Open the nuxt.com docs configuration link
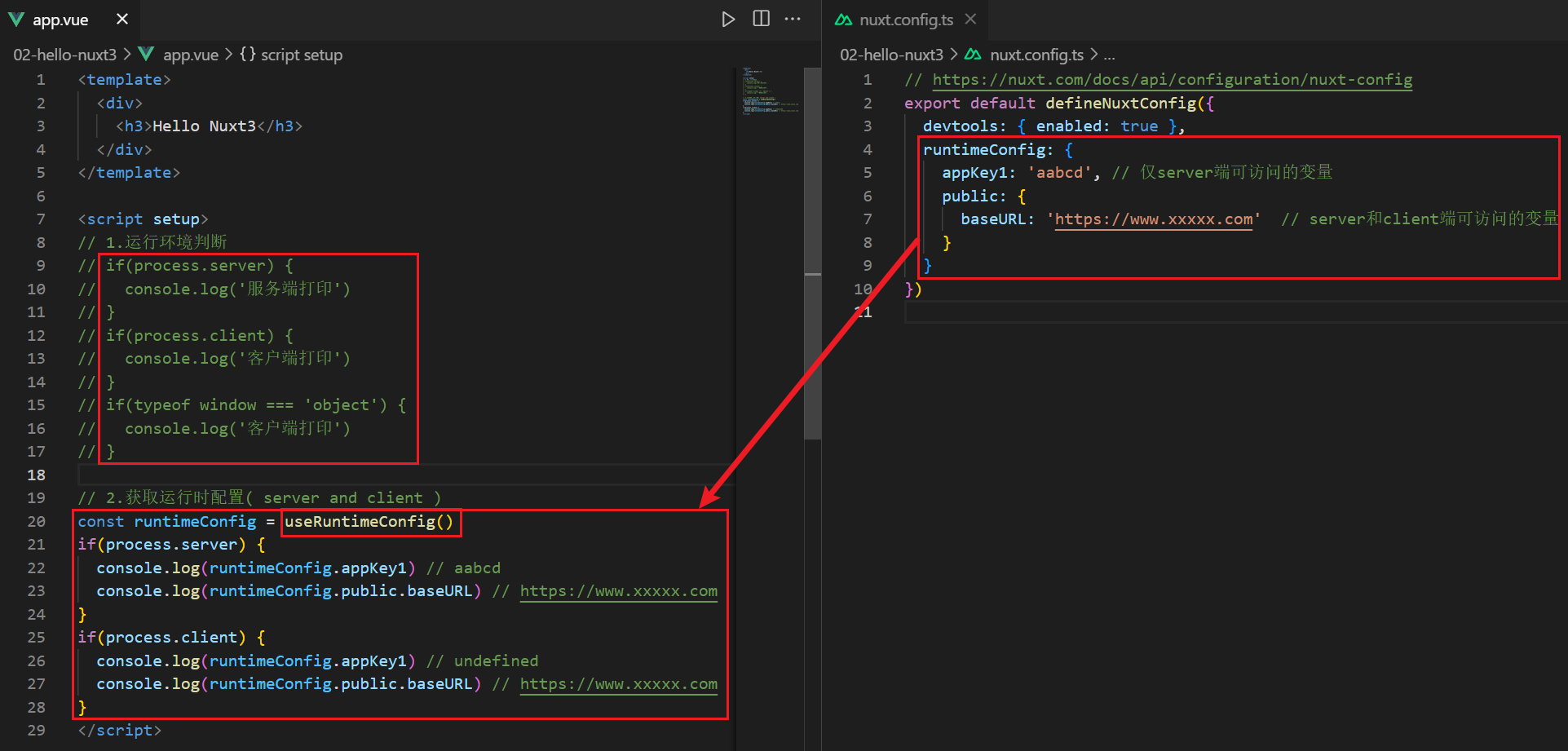This screenshot has height=751, width=1568. tap(1173, 80)
